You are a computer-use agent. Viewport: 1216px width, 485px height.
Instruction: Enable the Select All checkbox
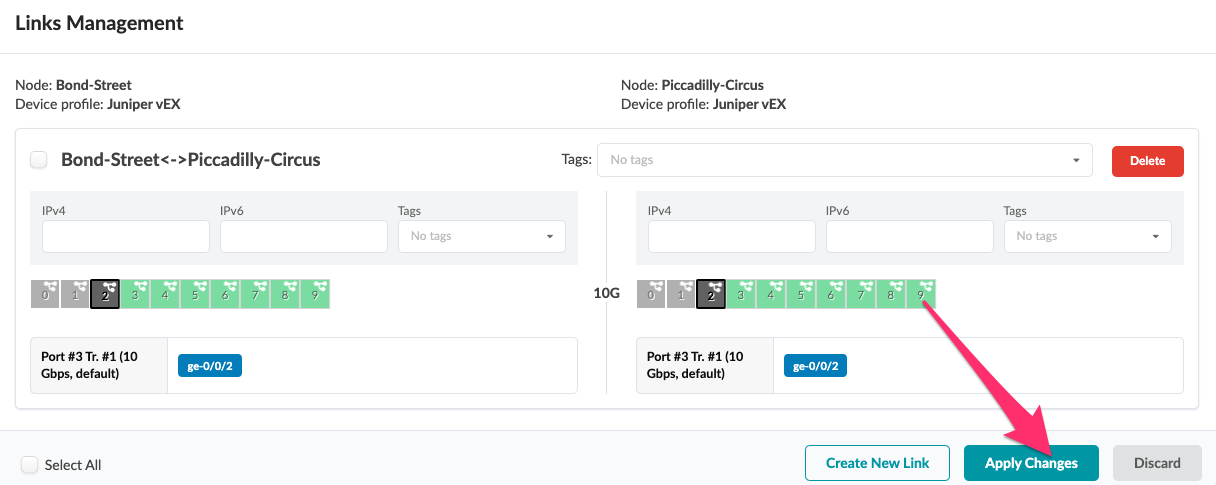point(30,465)
